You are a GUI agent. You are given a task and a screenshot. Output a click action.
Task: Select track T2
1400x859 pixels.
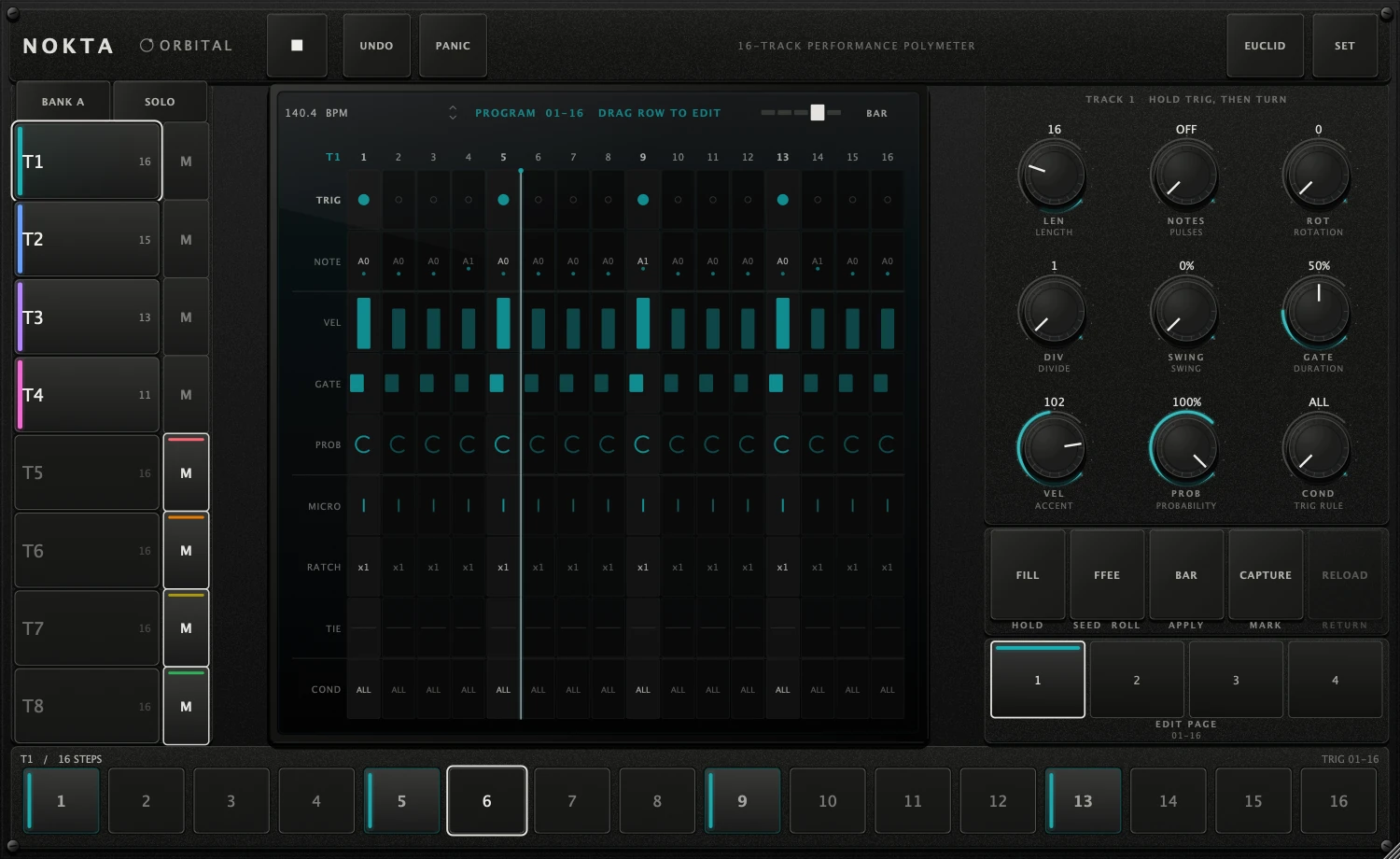(x=87, y=239)
